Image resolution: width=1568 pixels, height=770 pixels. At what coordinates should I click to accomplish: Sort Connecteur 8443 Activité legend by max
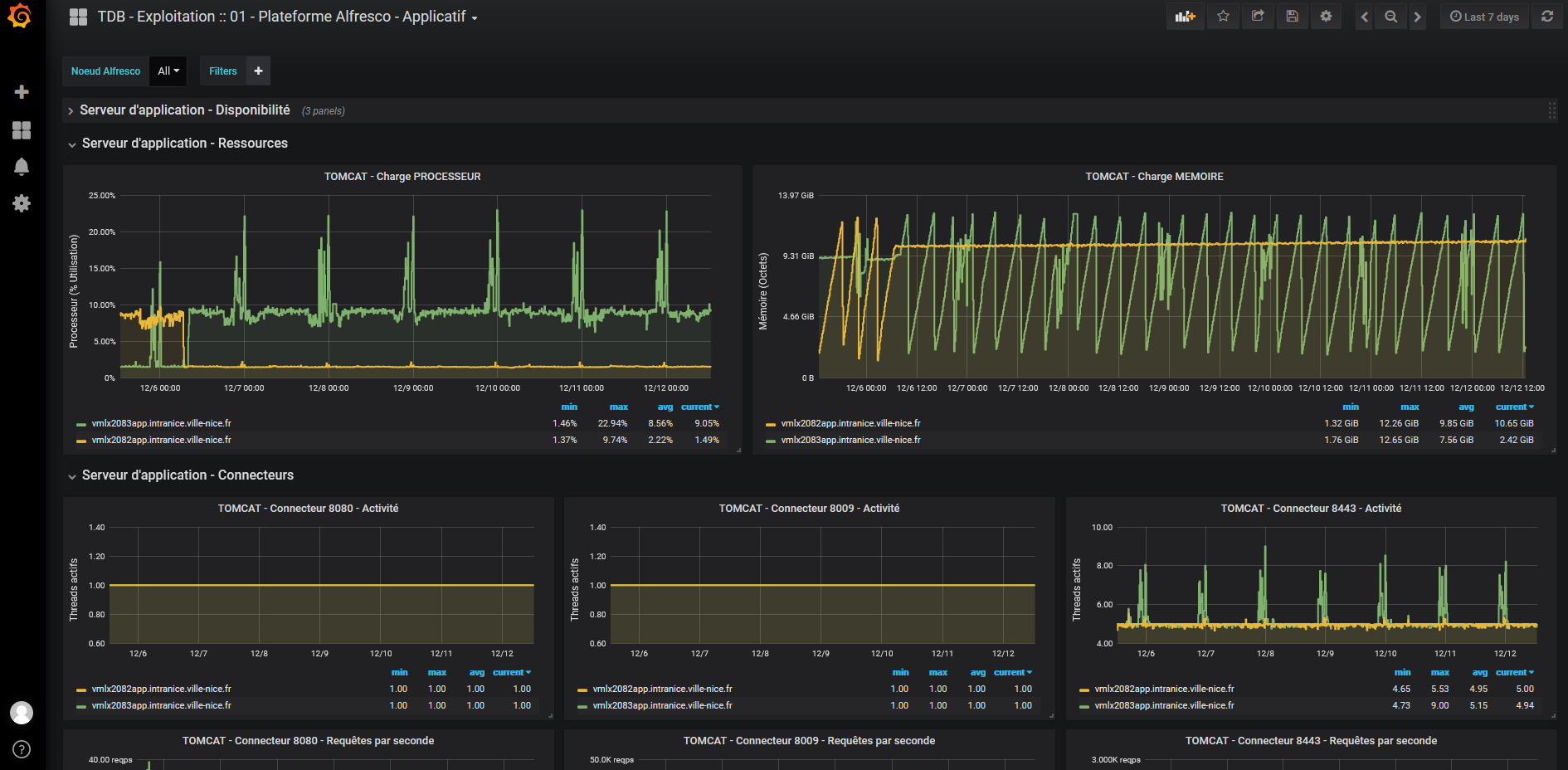point(1440,672)
